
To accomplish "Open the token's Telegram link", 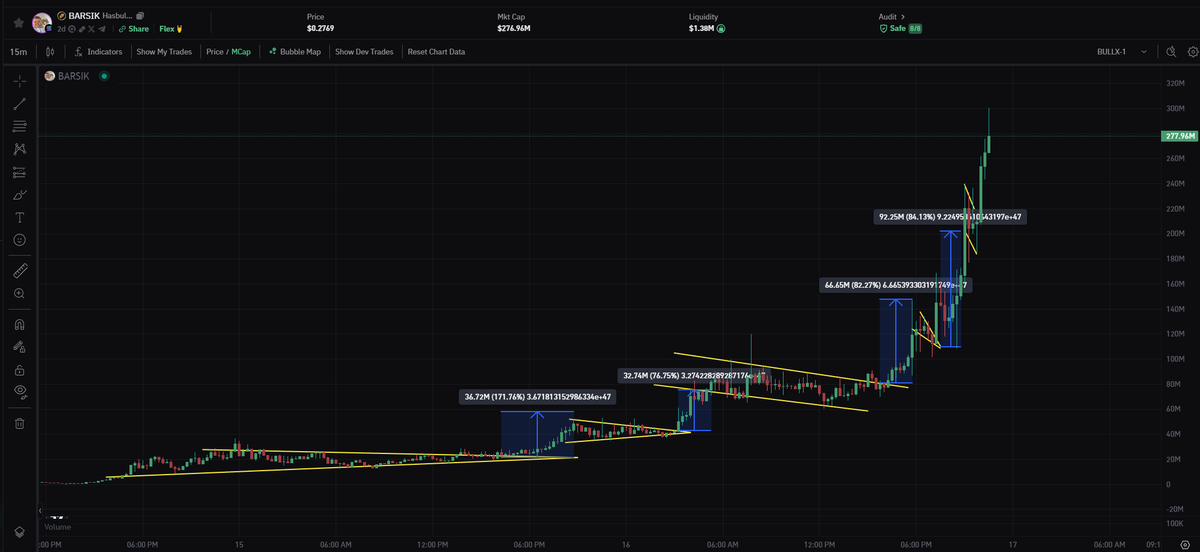I will click(x=101, y=29).
